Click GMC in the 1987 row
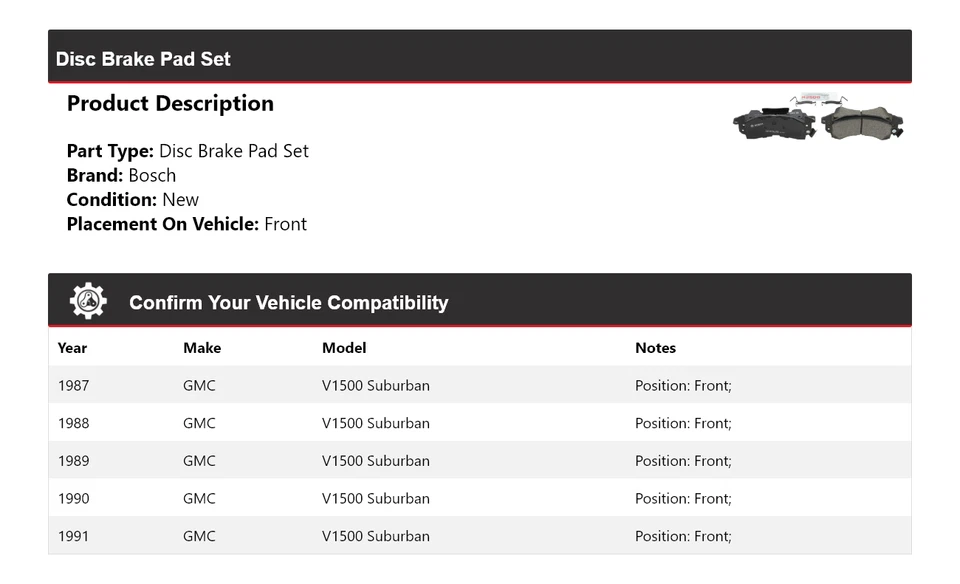 [x=199, y=385]
